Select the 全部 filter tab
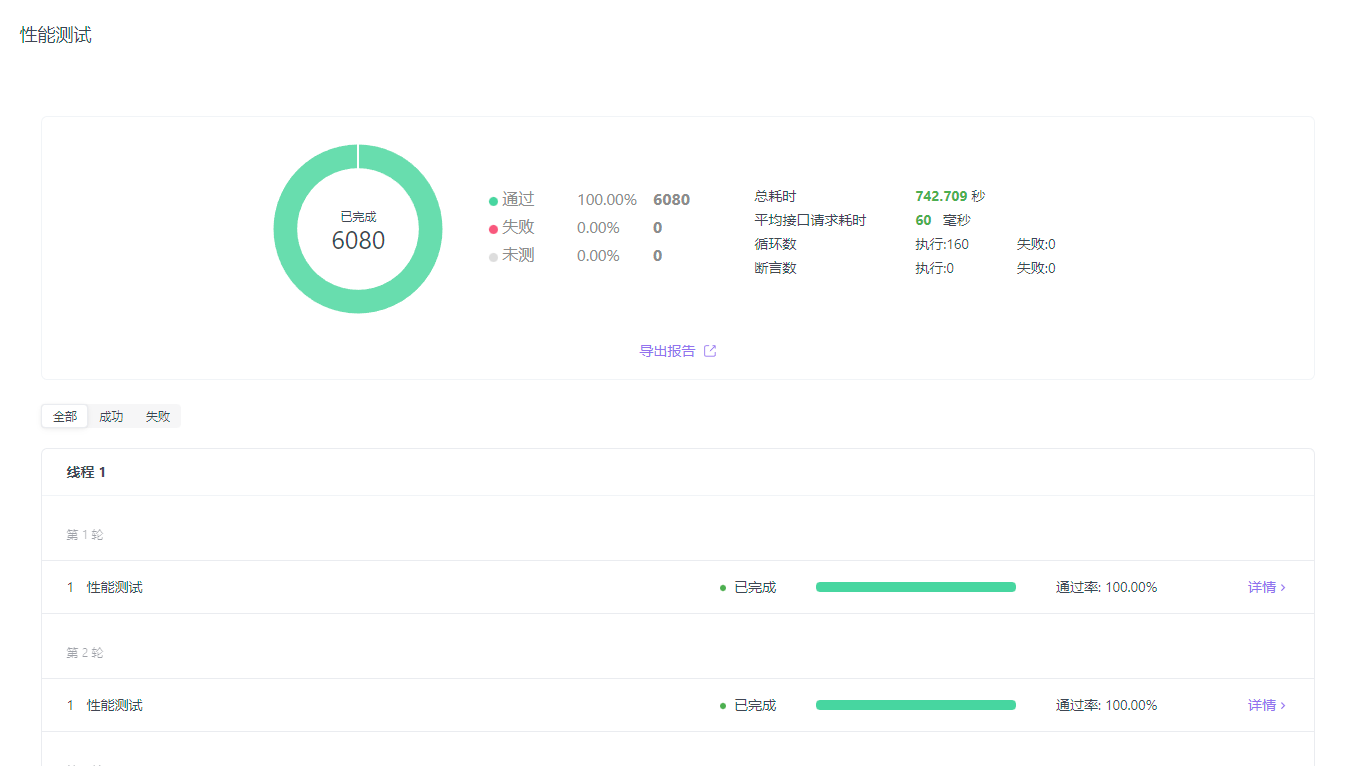Viewport: 1349px width, 766px height. click(65, 417)
